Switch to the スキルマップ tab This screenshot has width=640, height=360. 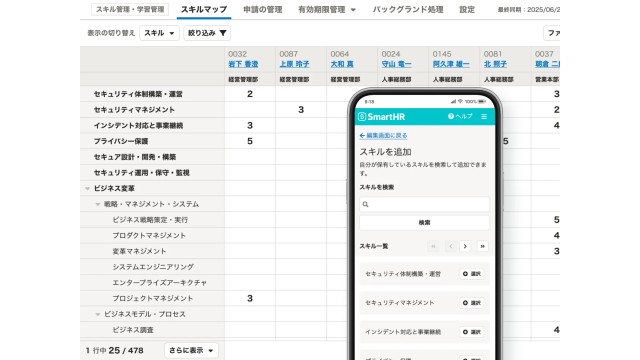(x=204, y=9)
